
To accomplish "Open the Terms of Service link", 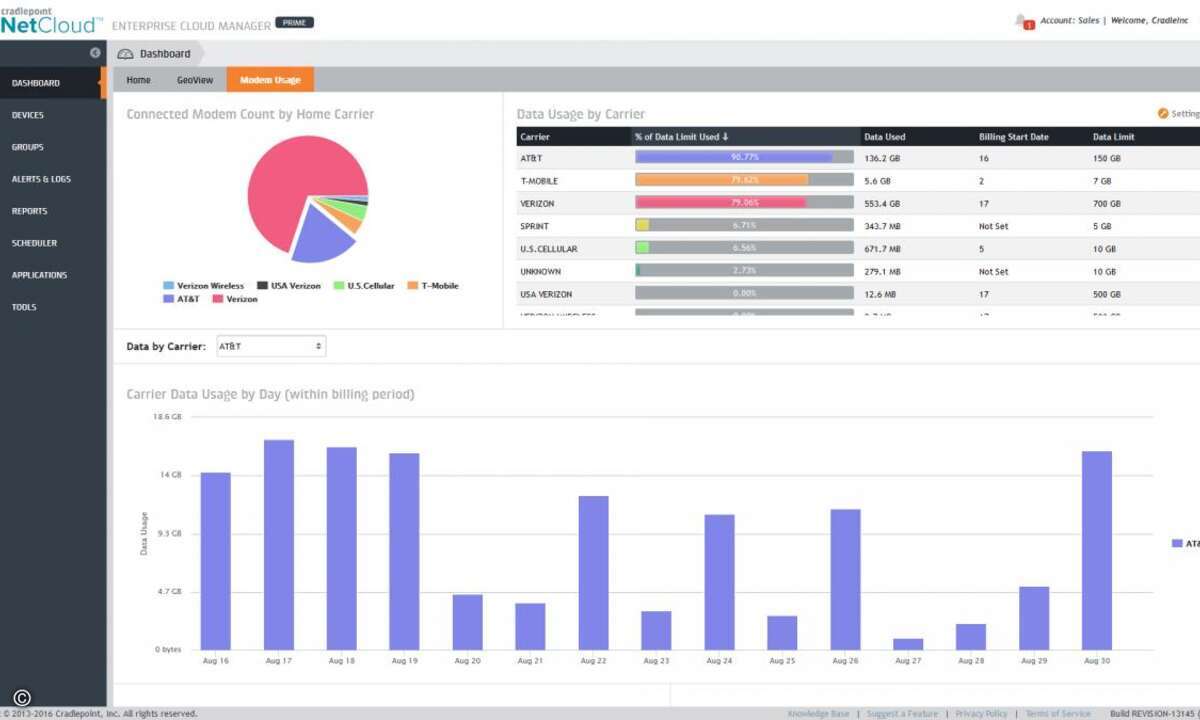I will point(1058,714).
